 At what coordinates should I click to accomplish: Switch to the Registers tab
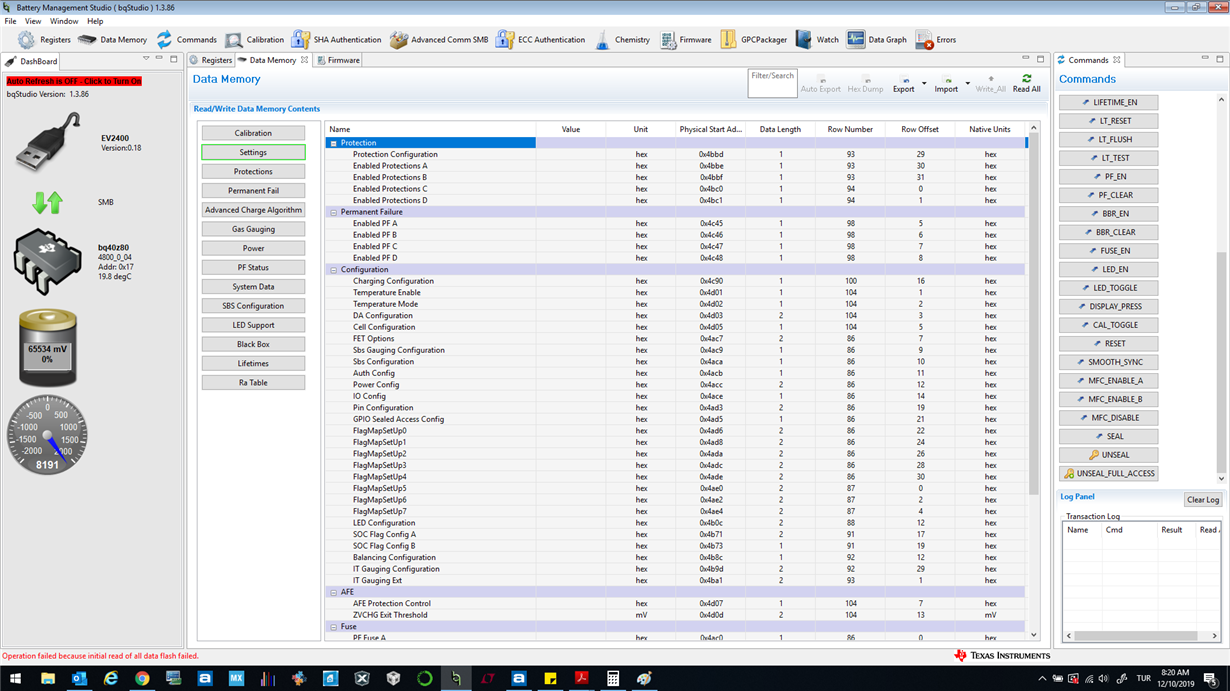pyautogui.click(x=211, y=60)
